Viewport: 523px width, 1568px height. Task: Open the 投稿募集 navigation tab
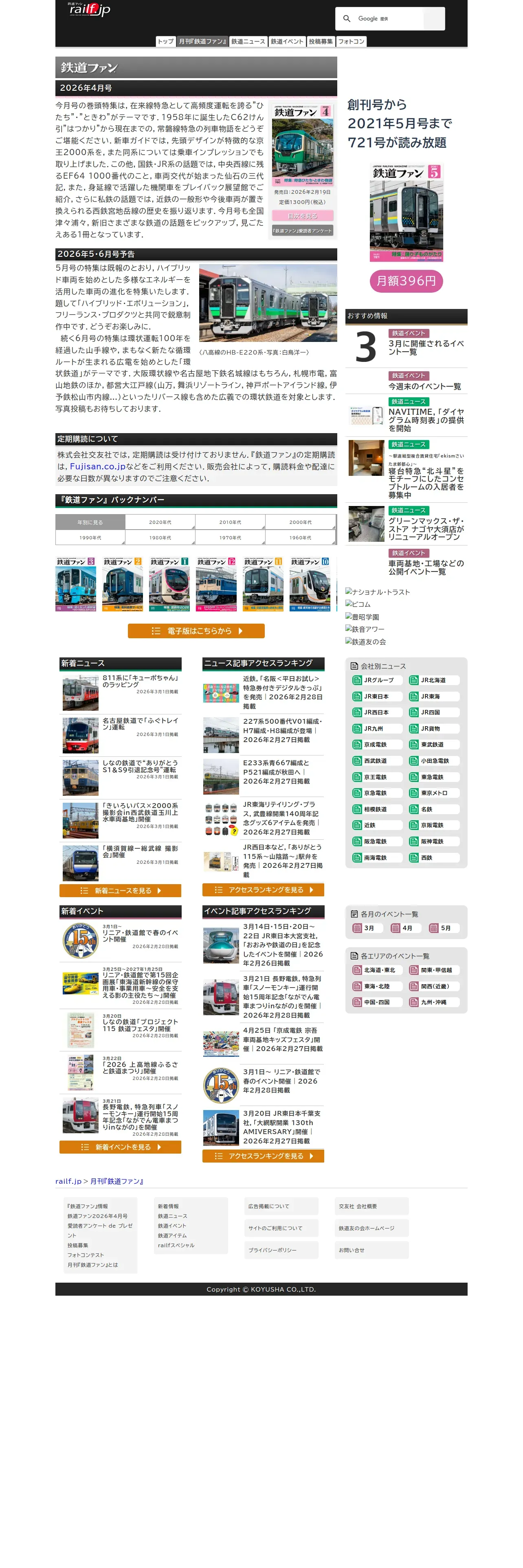coord(321,42)
